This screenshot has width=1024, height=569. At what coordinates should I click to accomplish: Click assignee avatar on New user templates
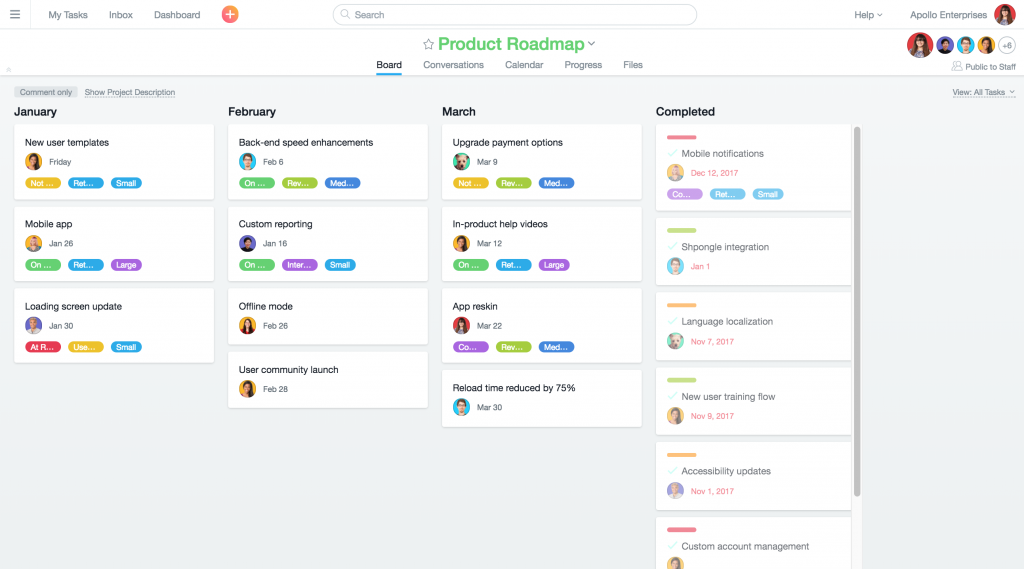pos(33,161)
